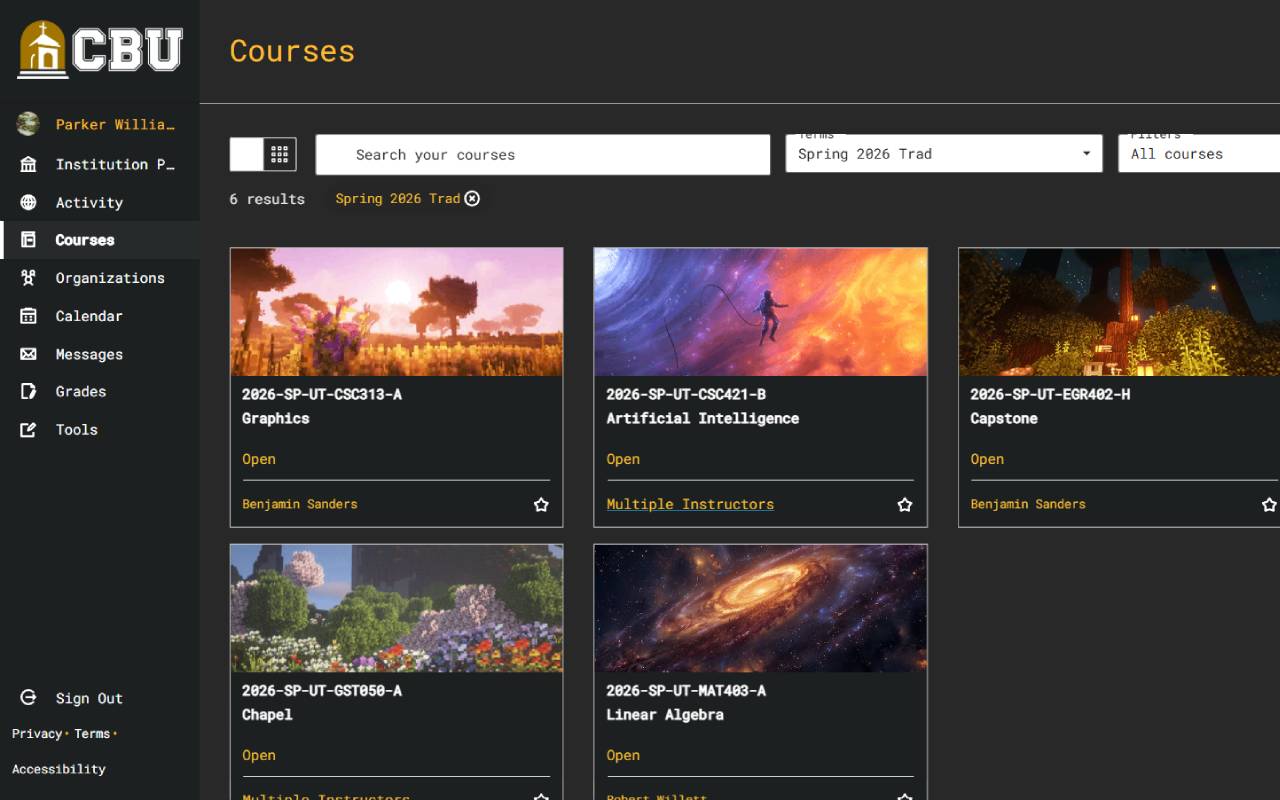The image size is (1280, 800).
Task: Click the Tools external-link icon
Action: tap(28, 430)
